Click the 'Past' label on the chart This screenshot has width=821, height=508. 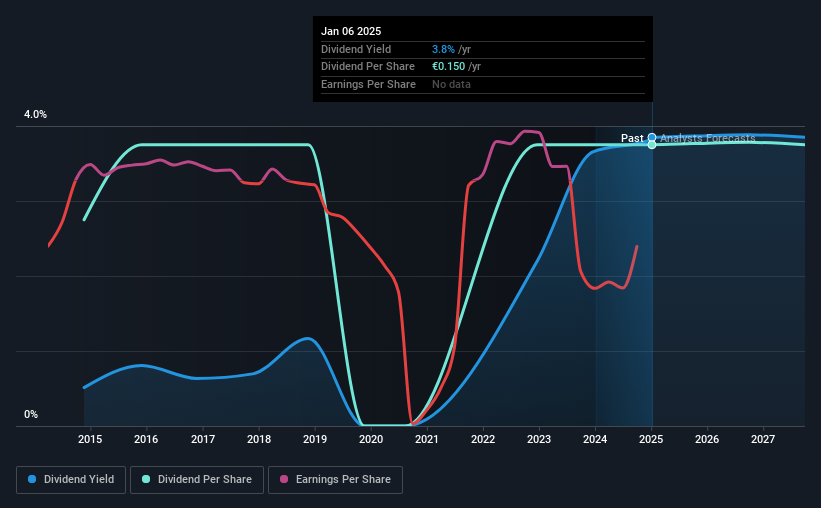tap(632, 138)
